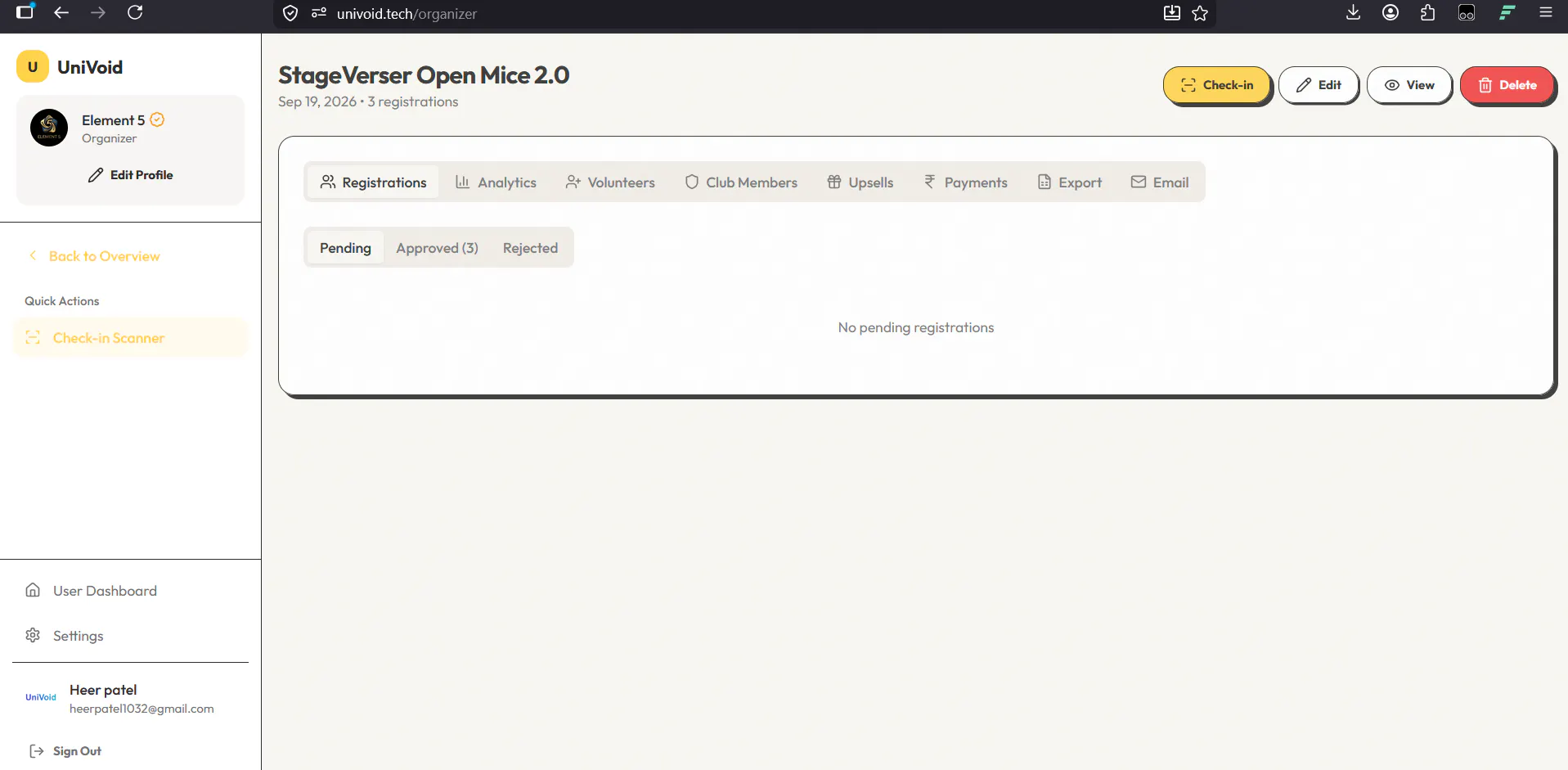Click the 'No pending registrations' message
Image resolution: width=1568 pixels, height=770 pixels.
click(x=916, y=327)
